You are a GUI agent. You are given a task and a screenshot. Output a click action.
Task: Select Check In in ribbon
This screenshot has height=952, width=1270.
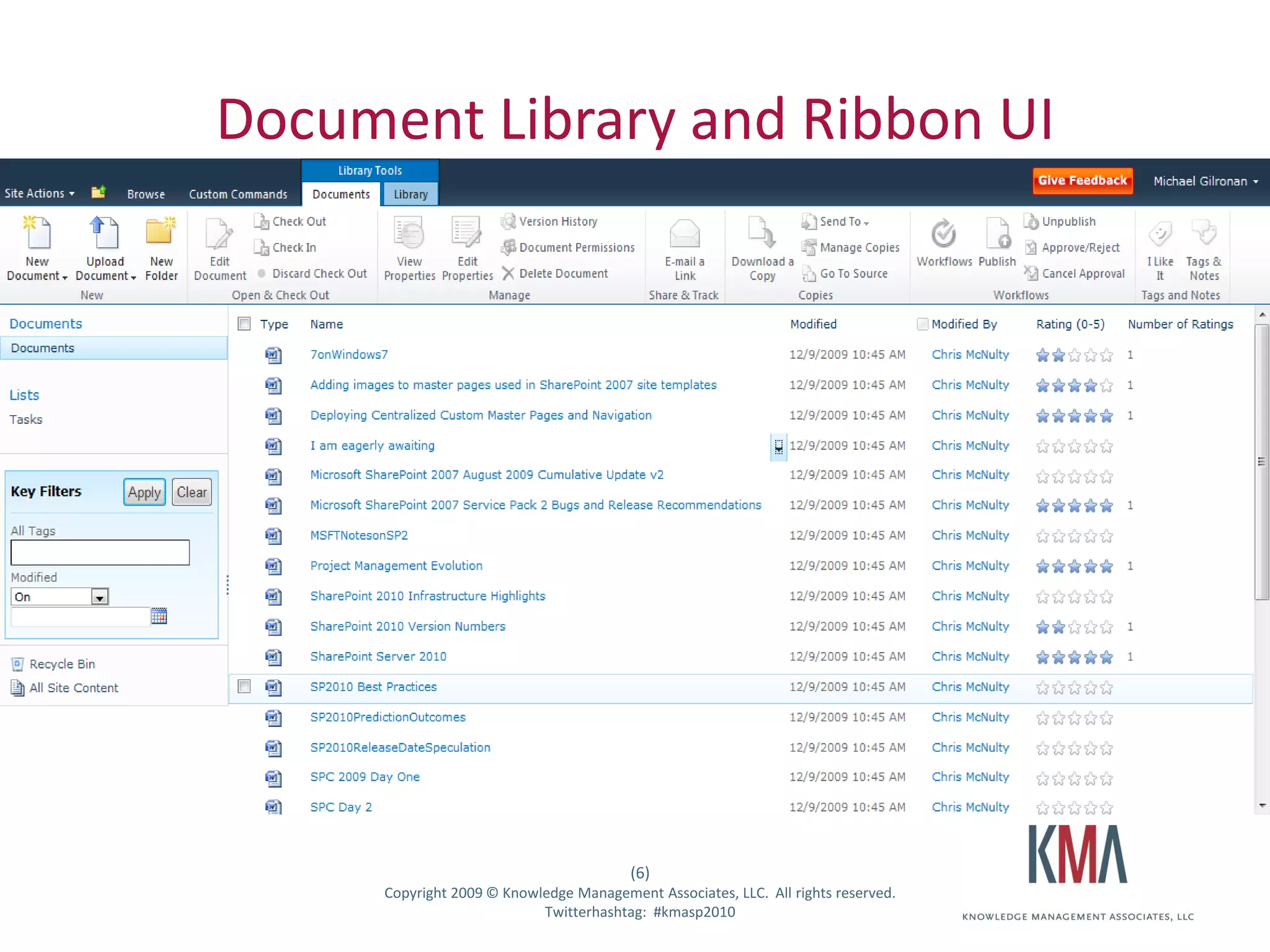pyautogui.click(x=285, y=247)
